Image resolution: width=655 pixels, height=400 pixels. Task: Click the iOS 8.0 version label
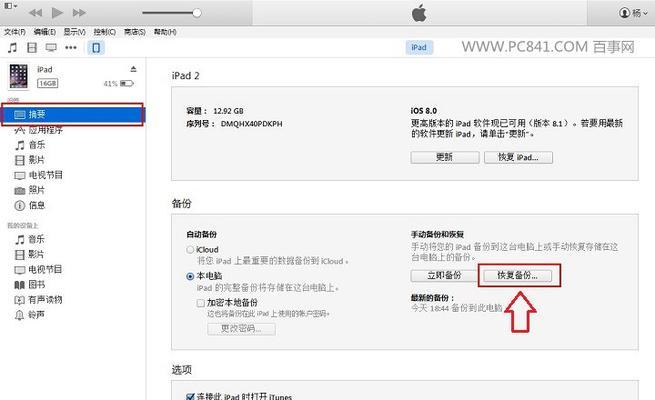(424, 111)
